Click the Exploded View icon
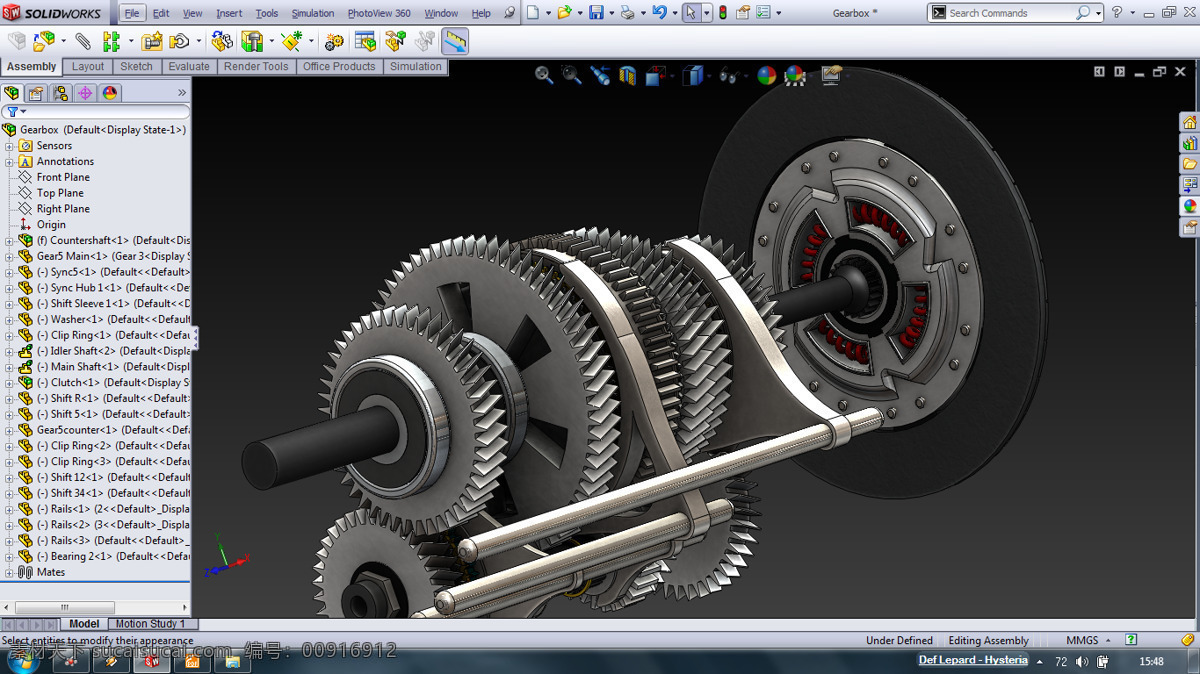The height and width of the screenshot is (674, 1200). click(395, 41)
